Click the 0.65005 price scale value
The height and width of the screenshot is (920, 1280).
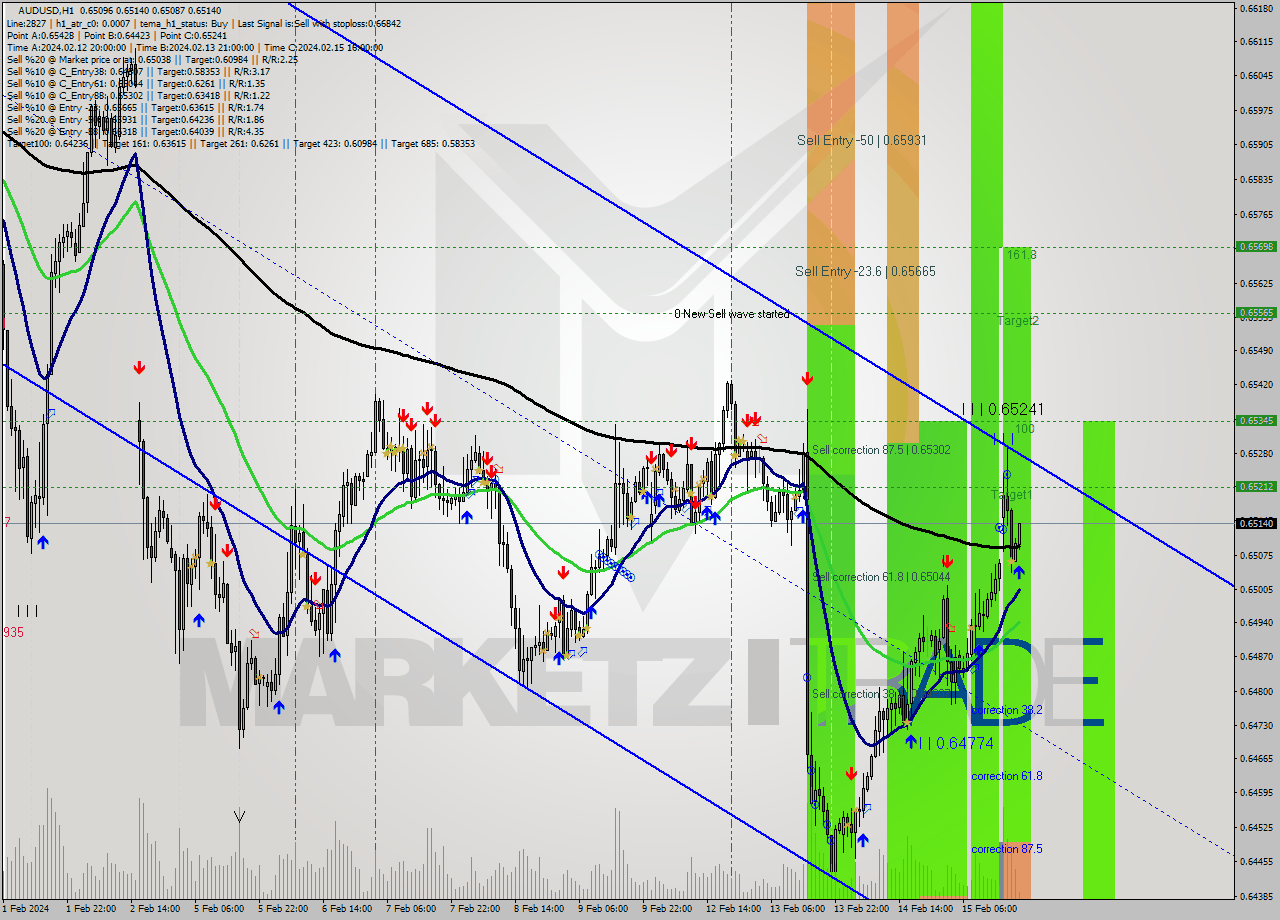[1256, 589]
